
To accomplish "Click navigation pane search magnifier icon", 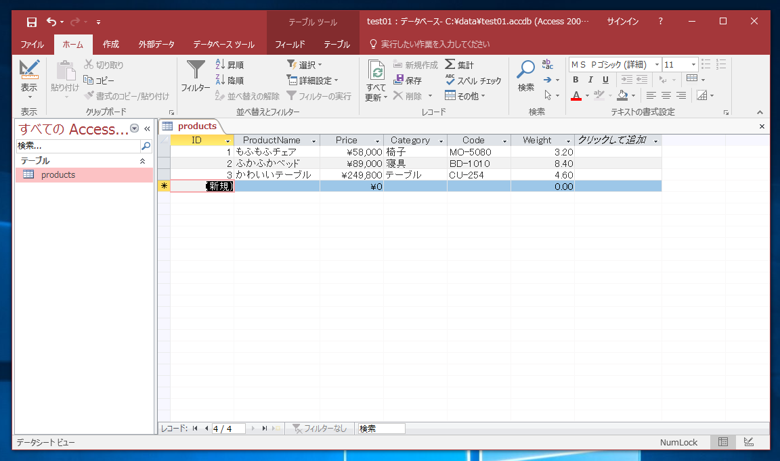I will click(x=146, y=146).
